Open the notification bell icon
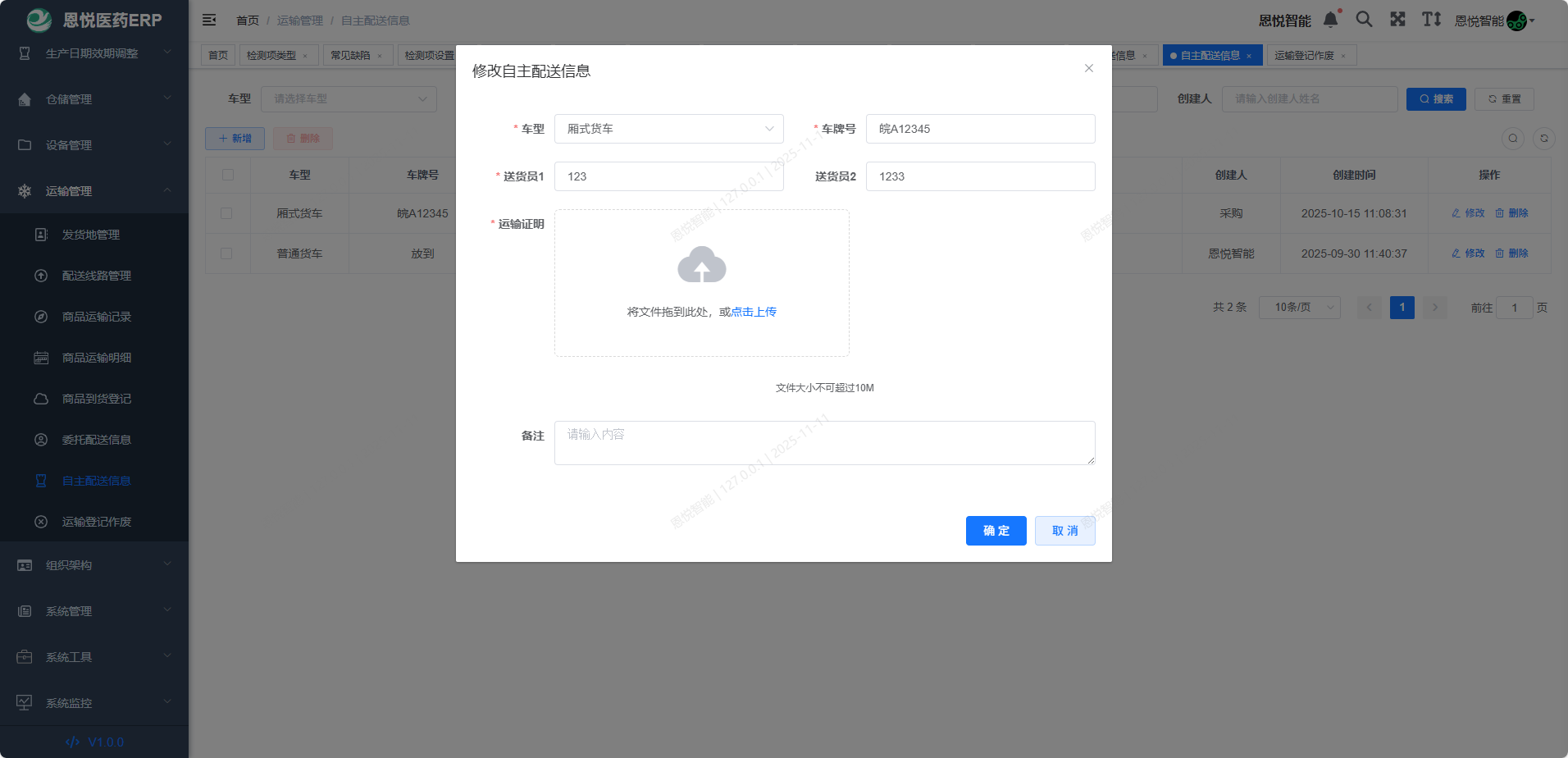This screenshot has height=758, width=1568. [1330, 20]
